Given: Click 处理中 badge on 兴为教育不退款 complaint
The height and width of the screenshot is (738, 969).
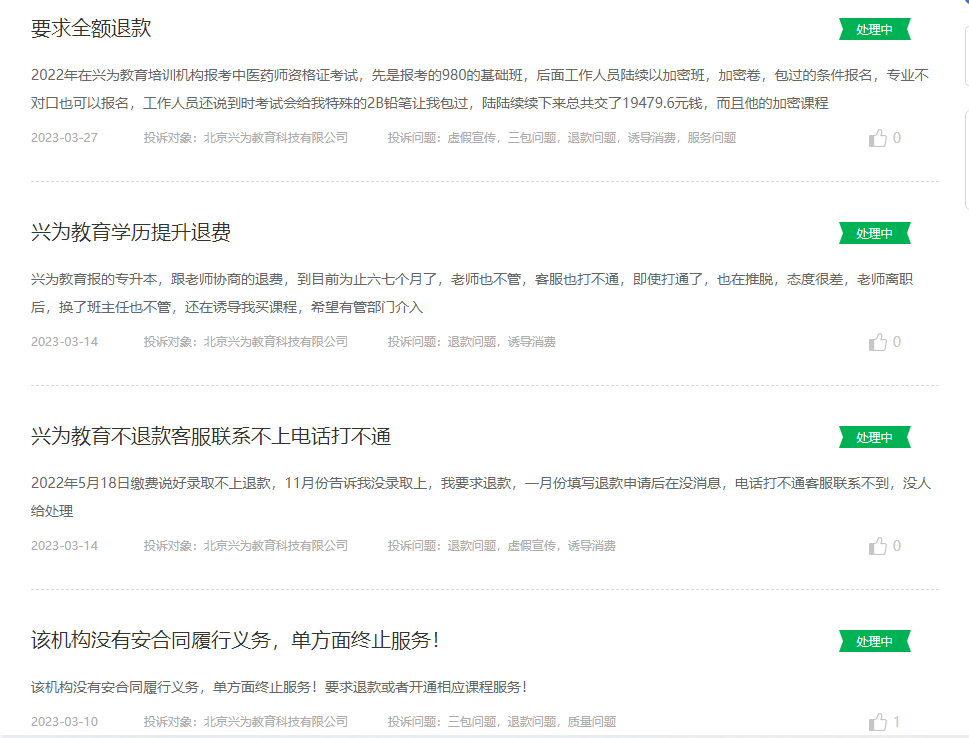Looking at the screenshot, I should coord(874,437).
